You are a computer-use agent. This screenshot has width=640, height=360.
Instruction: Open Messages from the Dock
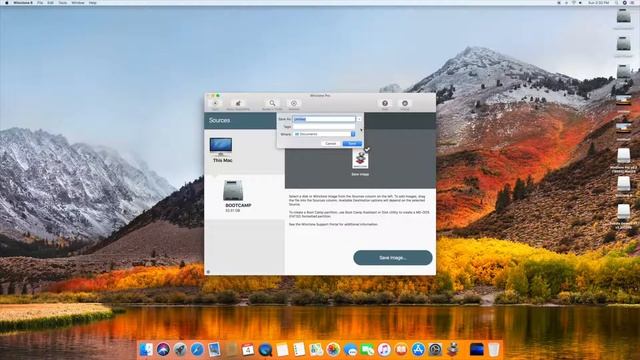point(350,350)
